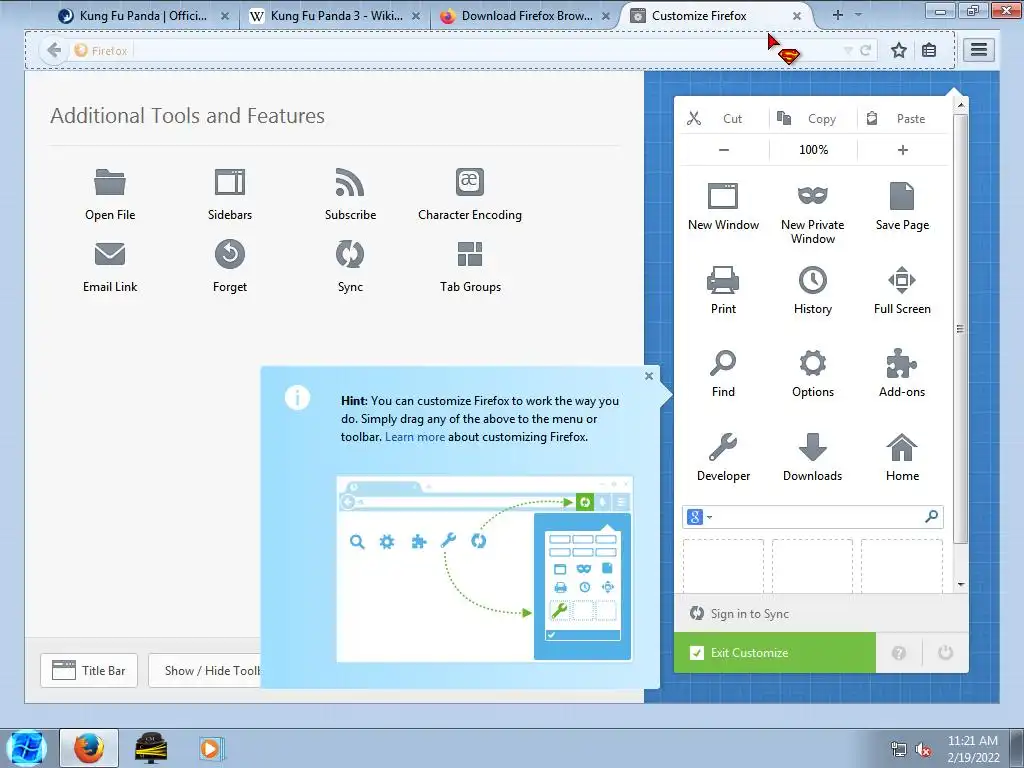This screenshot has height=768, width=1024.
Task: Click the Add-ons puzzle icon
Action: tap(902, 363)
